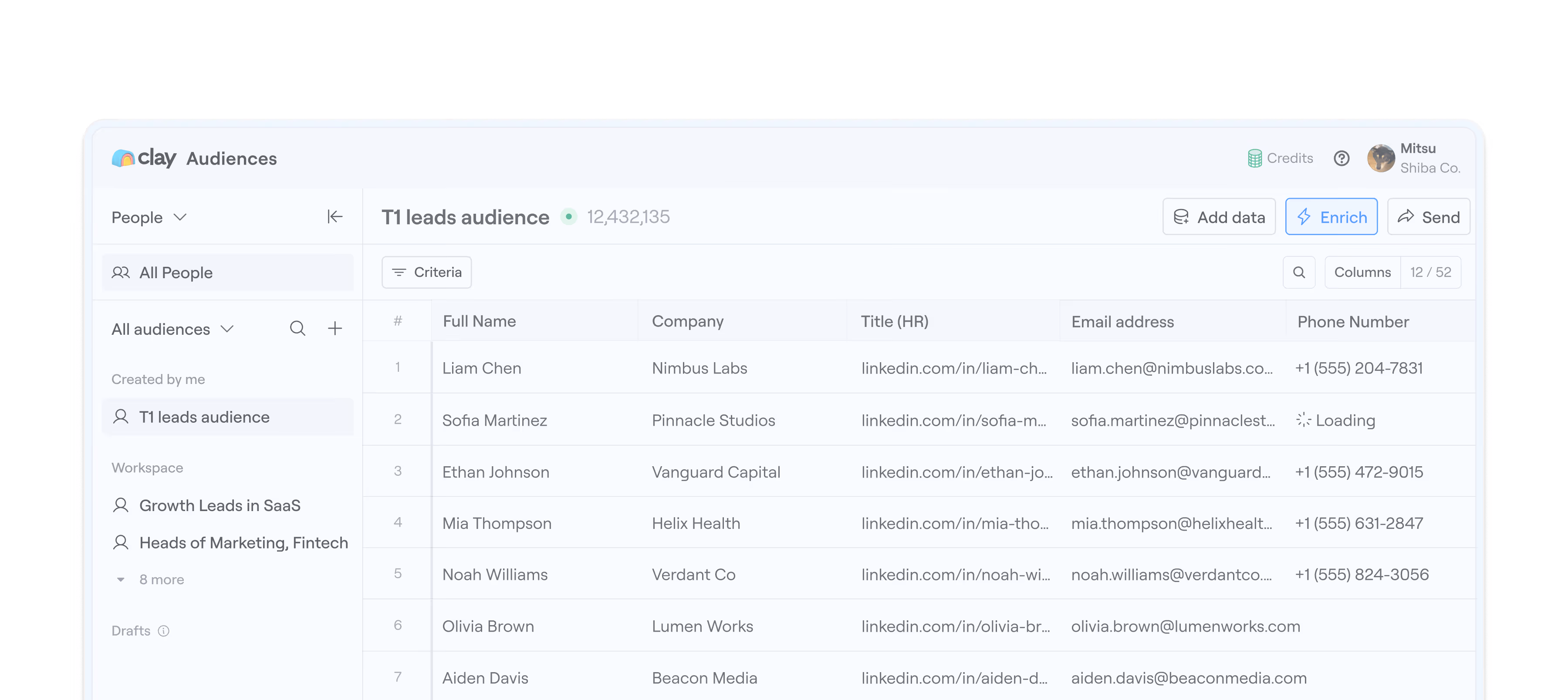Select the Noah Williams name cell
Image resolution: width=1568 pixels, height=700 pixels.
[x=536, y=574]
